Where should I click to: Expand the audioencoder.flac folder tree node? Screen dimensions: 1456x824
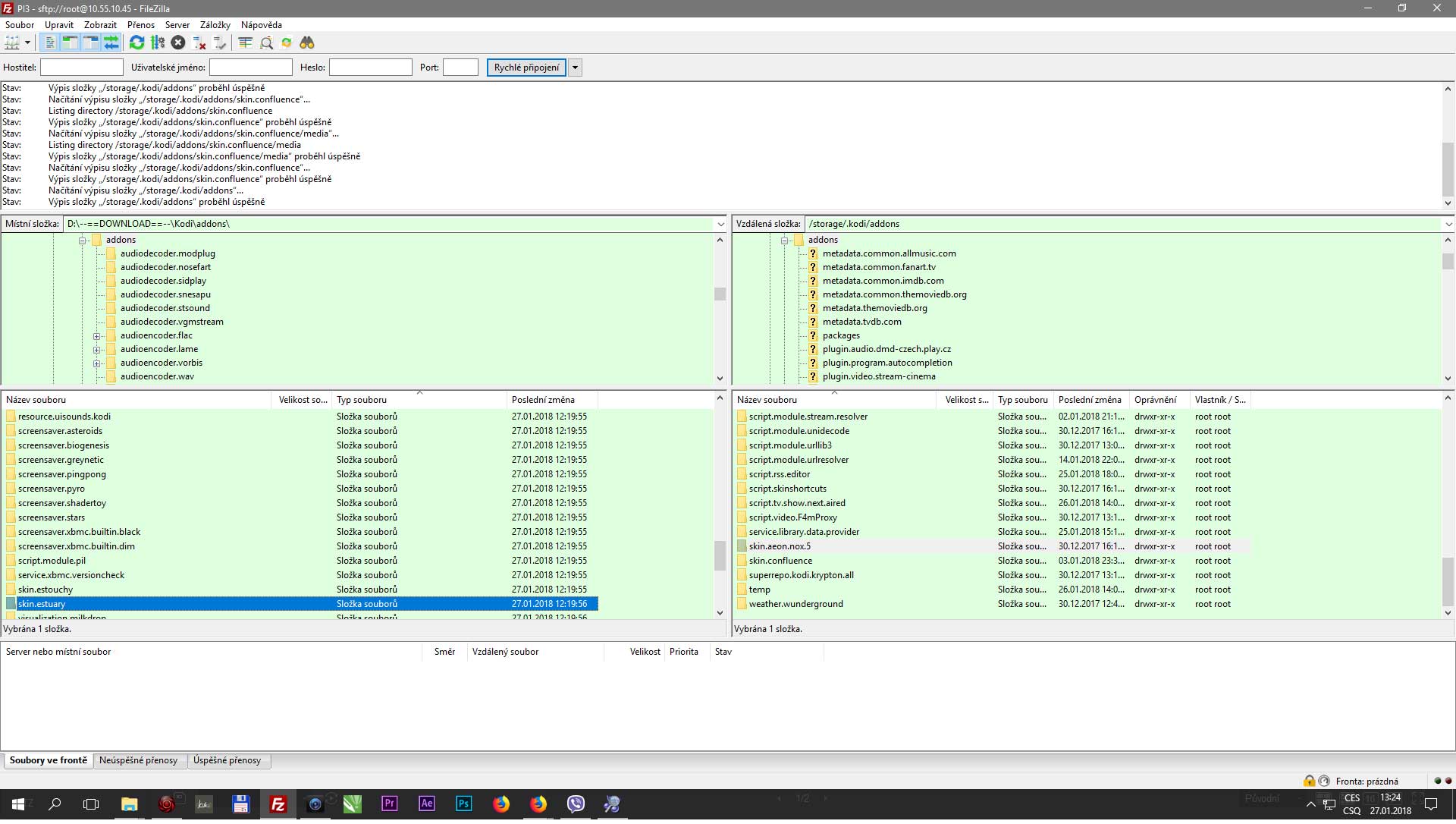97,337
